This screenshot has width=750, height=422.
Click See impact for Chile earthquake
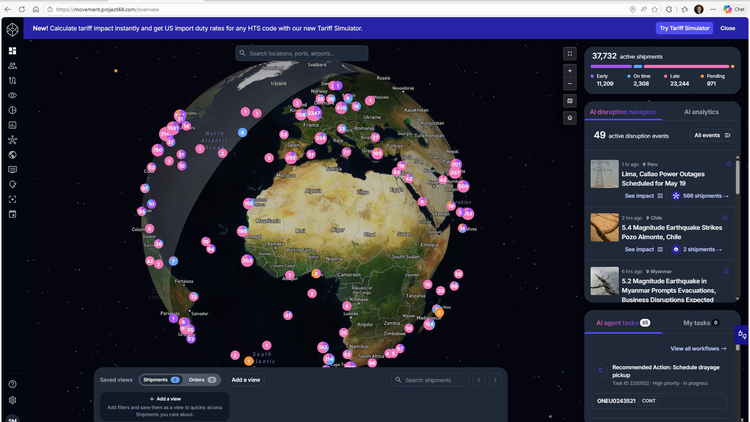pyautogui.click(x=643, y=249)
